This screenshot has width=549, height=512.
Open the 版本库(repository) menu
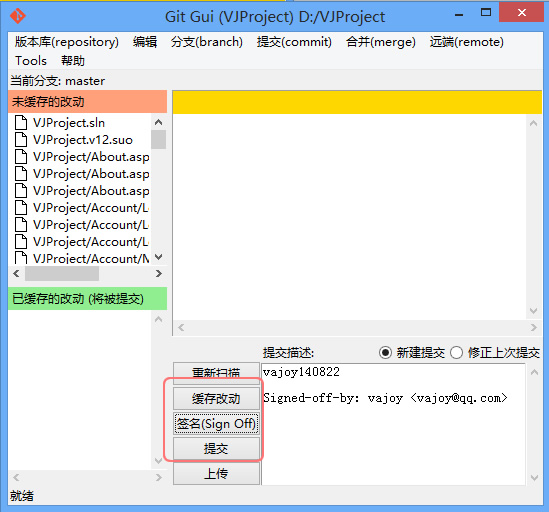coord(67,42)
